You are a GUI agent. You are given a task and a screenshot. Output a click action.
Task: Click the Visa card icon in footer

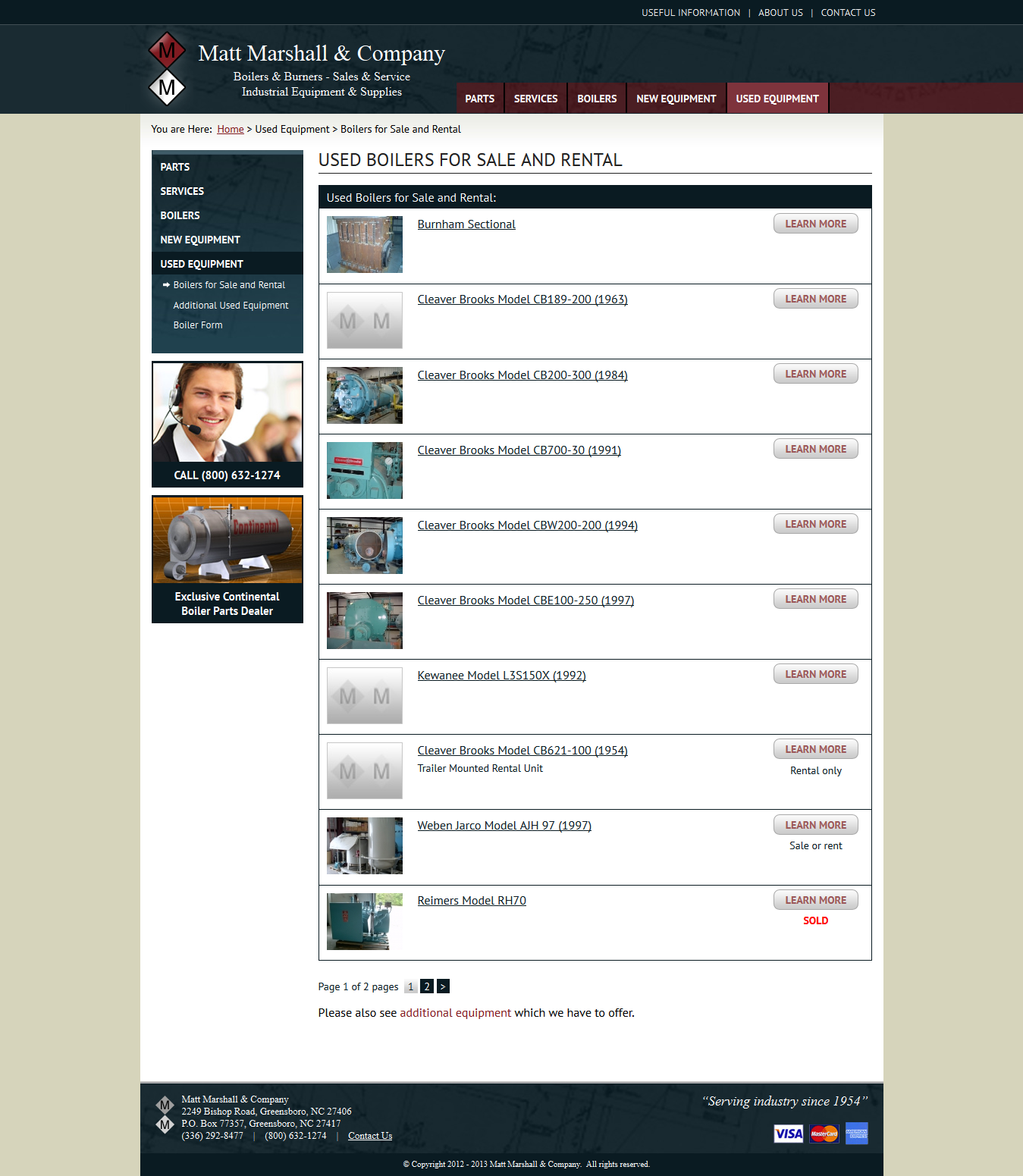coord(789,1134)
